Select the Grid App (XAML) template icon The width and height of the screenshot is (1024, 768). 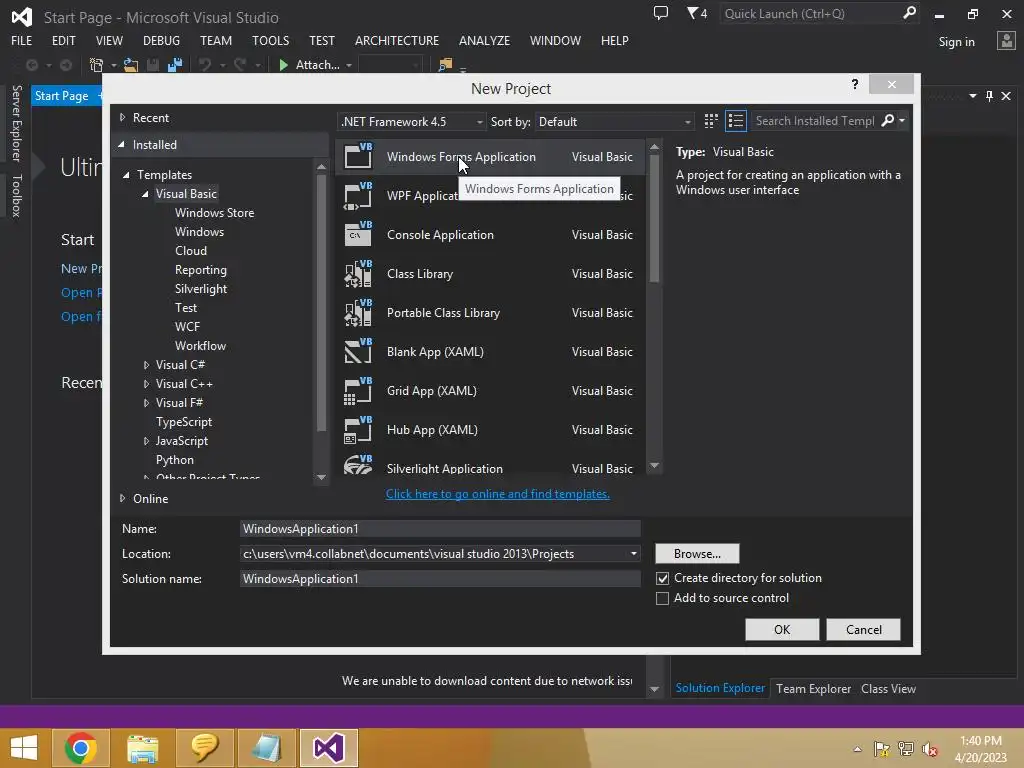point(358,391)
